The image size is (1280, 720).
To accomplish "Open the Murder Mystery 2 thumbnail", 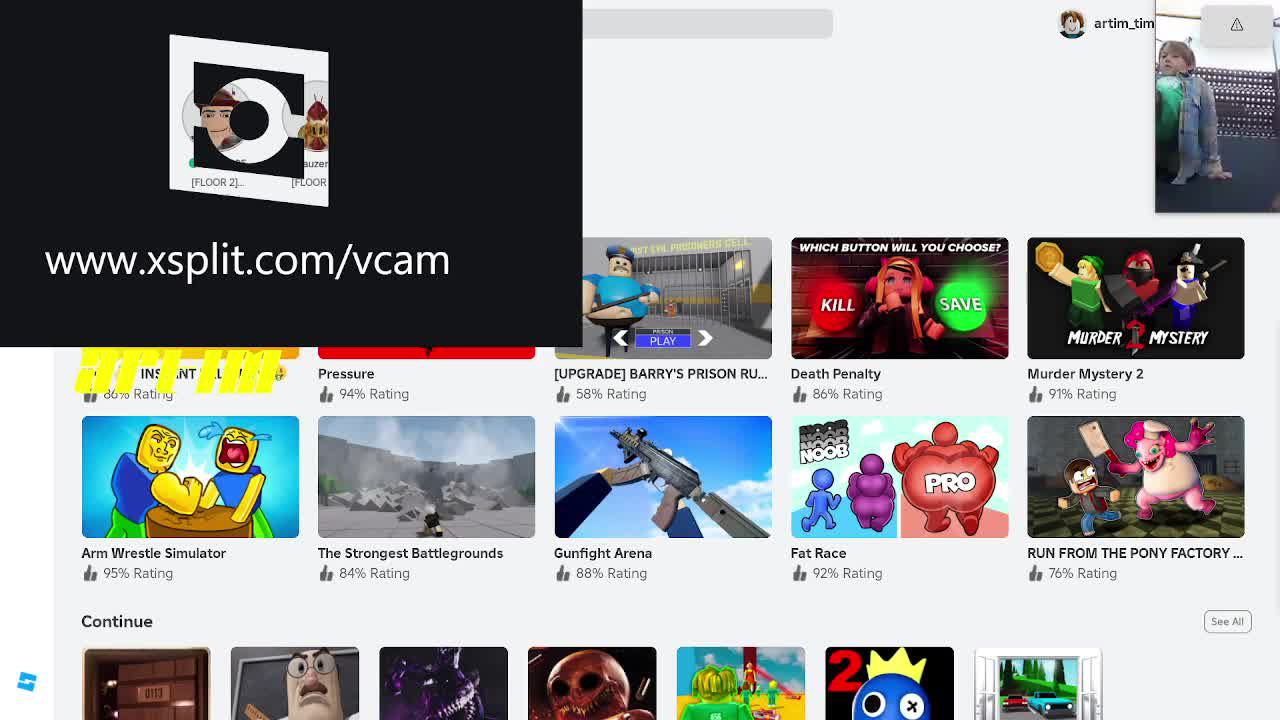I will point(1136,298).
